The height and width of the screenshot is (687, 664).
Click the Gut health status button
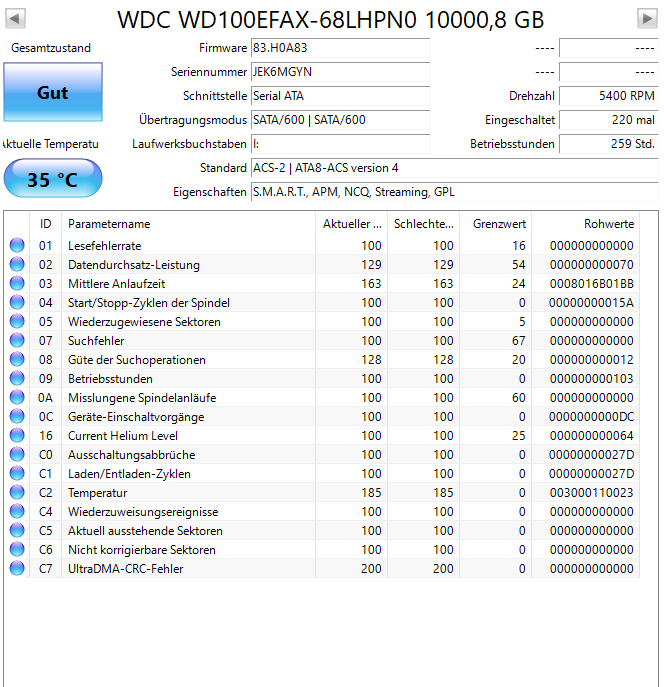tap(53, 92)
